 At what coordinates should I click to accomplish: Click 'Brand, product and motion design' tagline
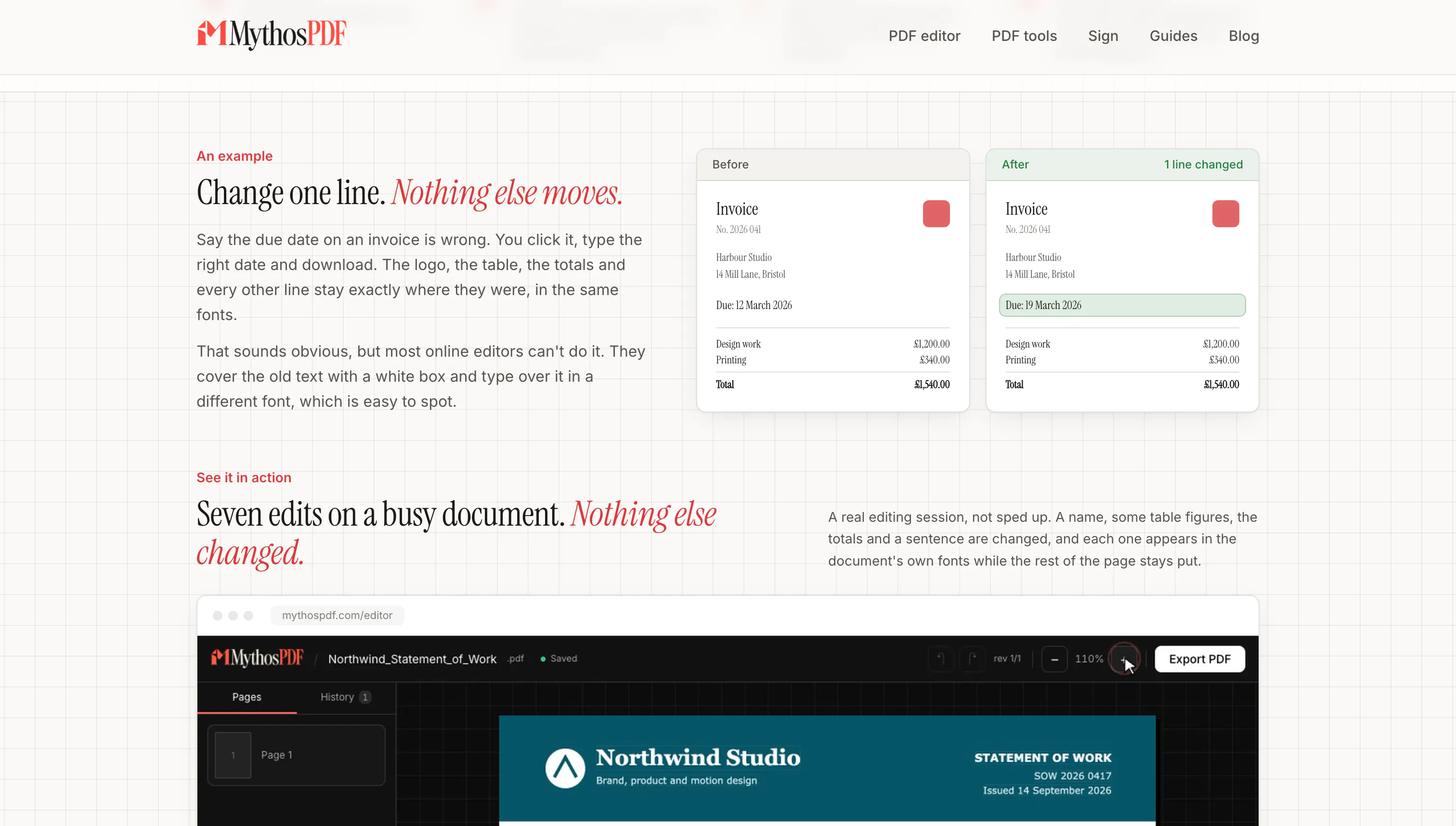676,781
